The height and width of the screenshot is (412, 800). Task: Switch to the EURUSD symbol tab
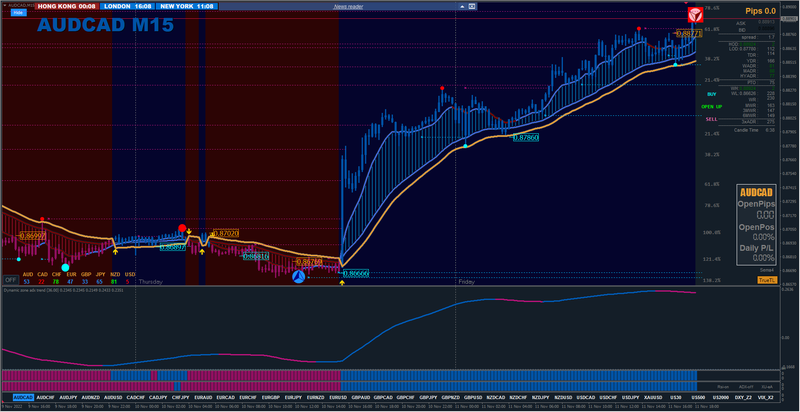(x=338, y=397)
